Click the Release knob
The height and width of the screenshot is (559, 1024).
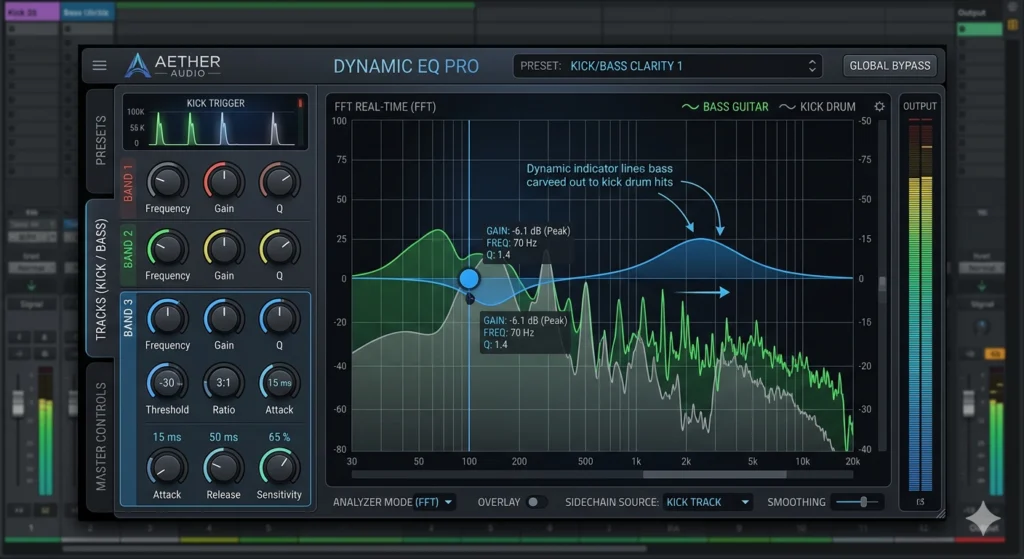point(223,468)
